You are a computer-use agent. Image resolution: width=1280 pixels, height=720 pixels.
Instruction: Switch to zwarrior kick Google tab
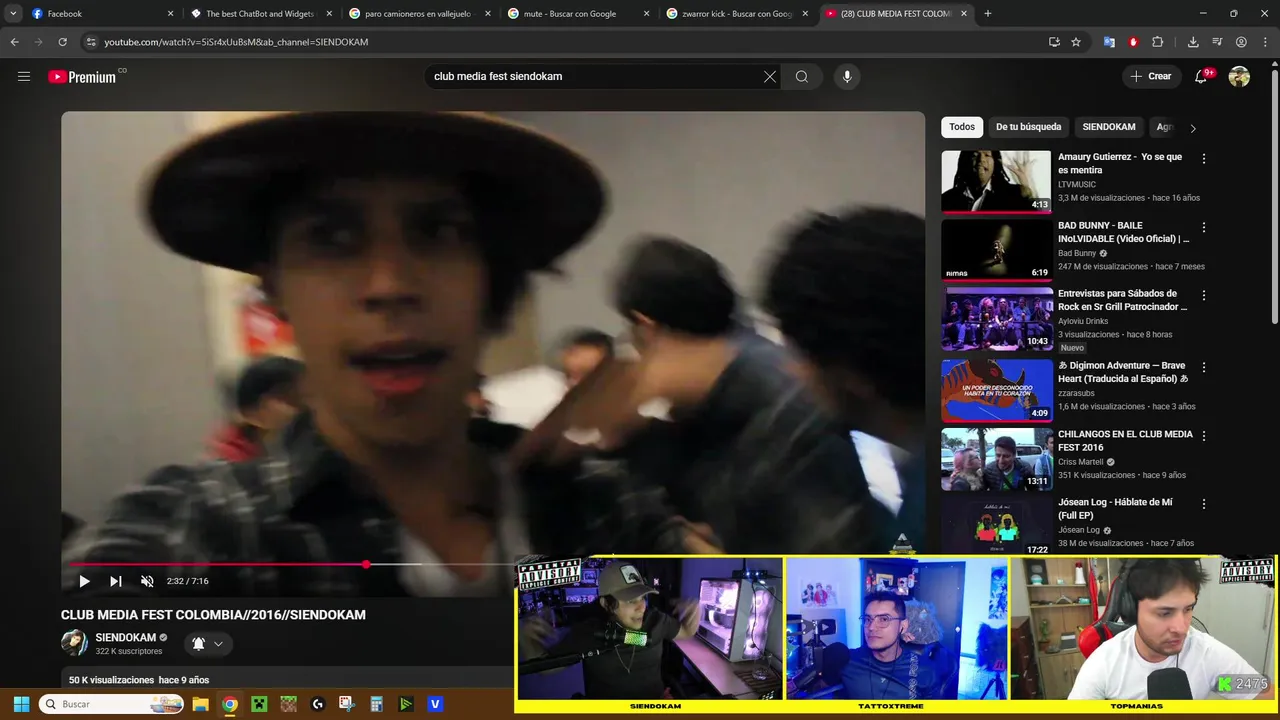pyautogui.click(x=737, y=14)
